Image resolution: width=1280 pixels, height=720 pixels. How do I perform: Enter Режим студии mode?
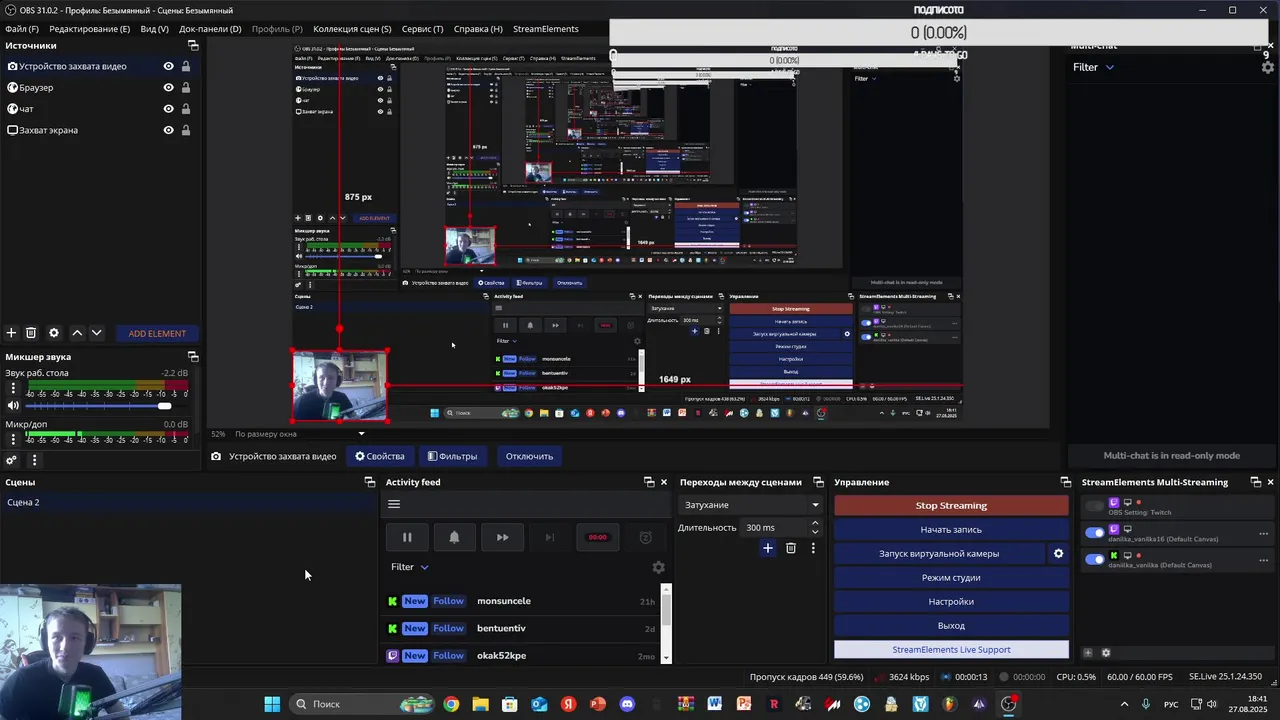[951, 577]
